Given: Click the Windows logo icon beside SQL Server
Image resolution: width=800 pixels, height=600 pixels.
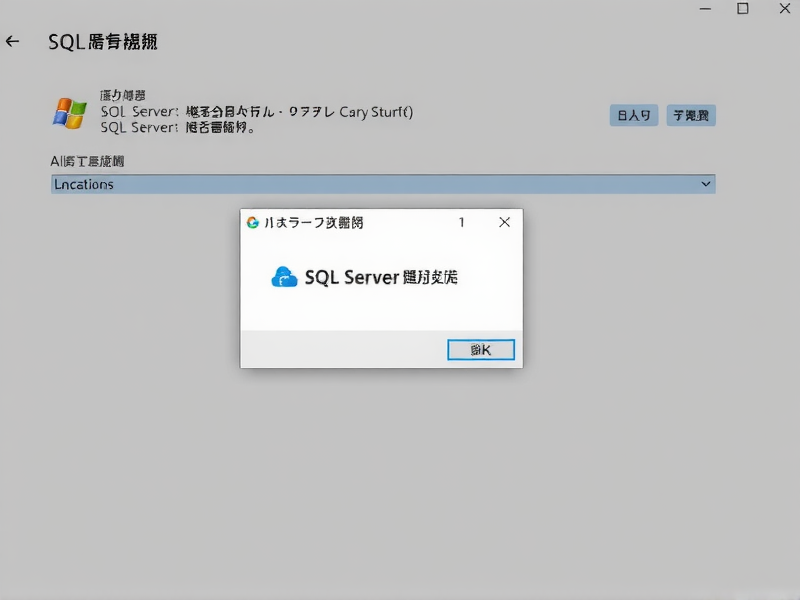Looking at the screenshot, I should coord(70,113).
